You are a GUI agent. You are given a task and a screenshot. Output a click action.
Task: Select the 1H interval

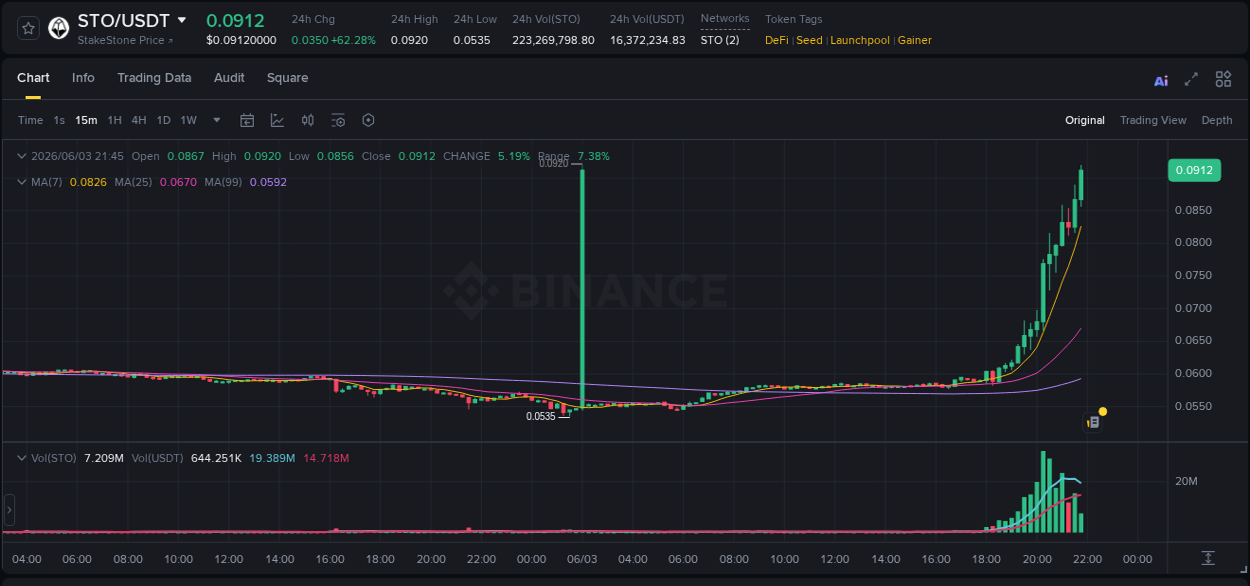[x=114, y=120]
